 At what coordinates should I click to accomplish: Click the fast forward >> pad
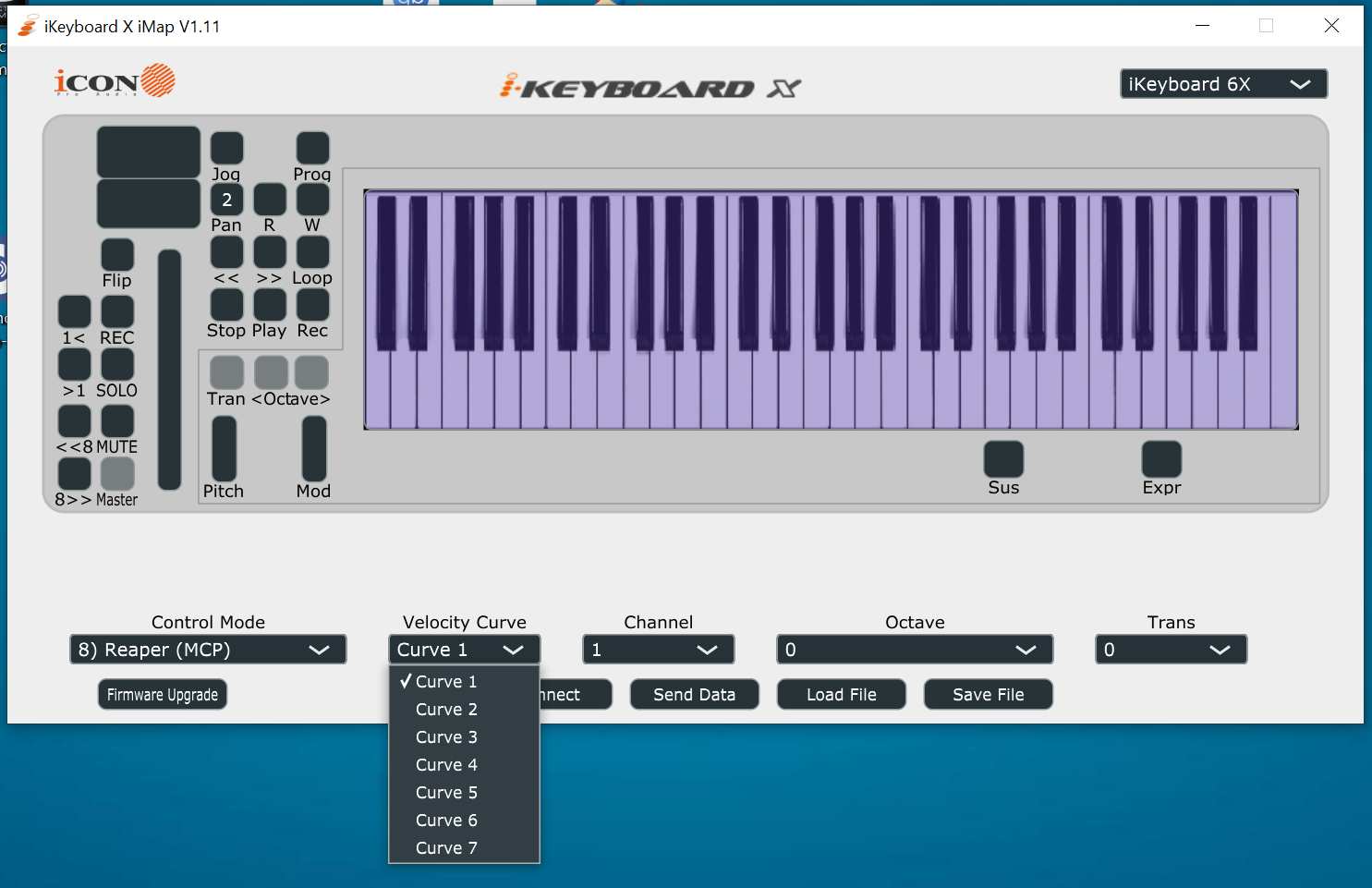point(270,252)
